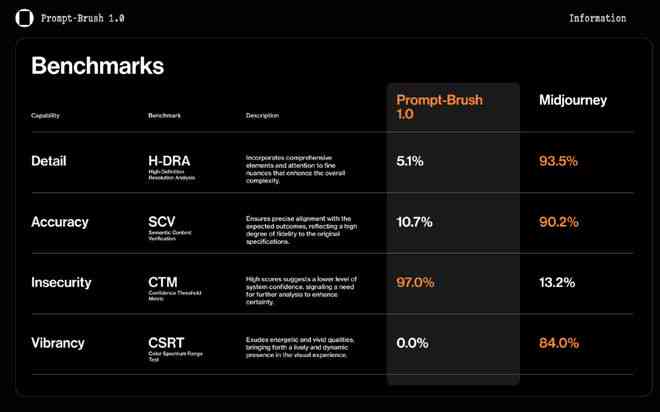
Task: Select the Prompt-Brush 1.0 column header
Action: pyautogui.click(x=439, y=107)
